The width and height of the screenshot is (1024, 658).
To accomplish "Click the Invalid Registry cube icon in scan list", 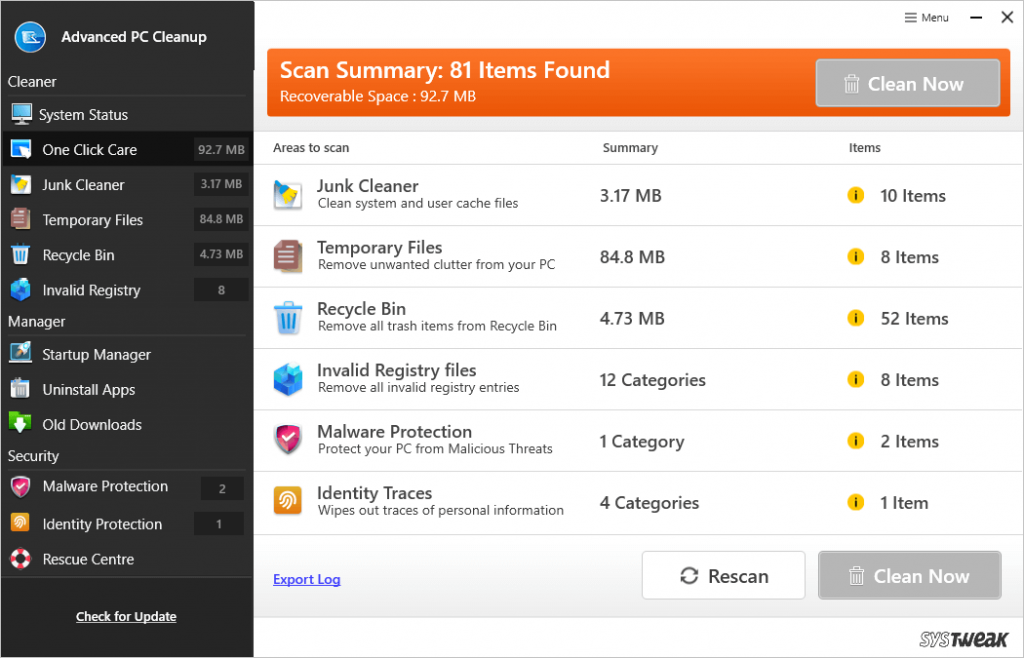I will coord(288,379).
